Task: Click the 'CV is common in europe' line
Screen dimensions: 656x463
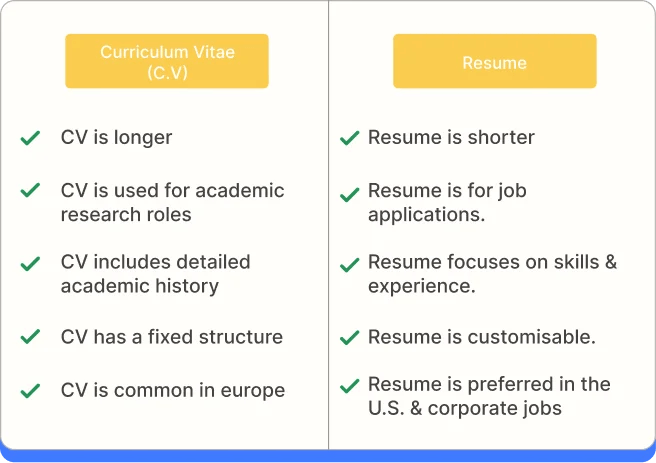Action: tap(173, 391)
